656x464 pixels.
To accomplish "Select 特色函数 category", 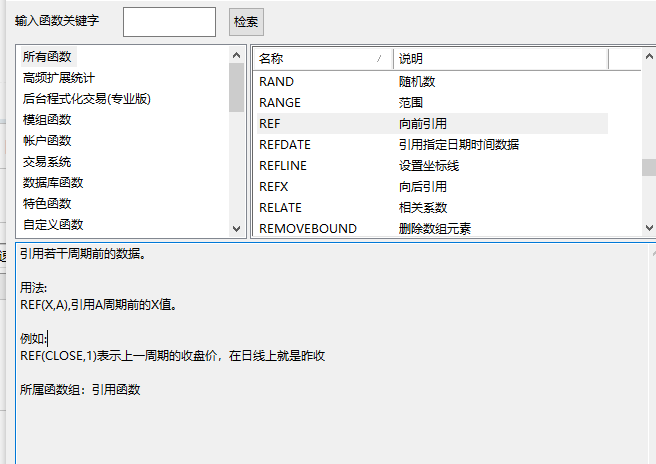I will (x=47, y=203).
